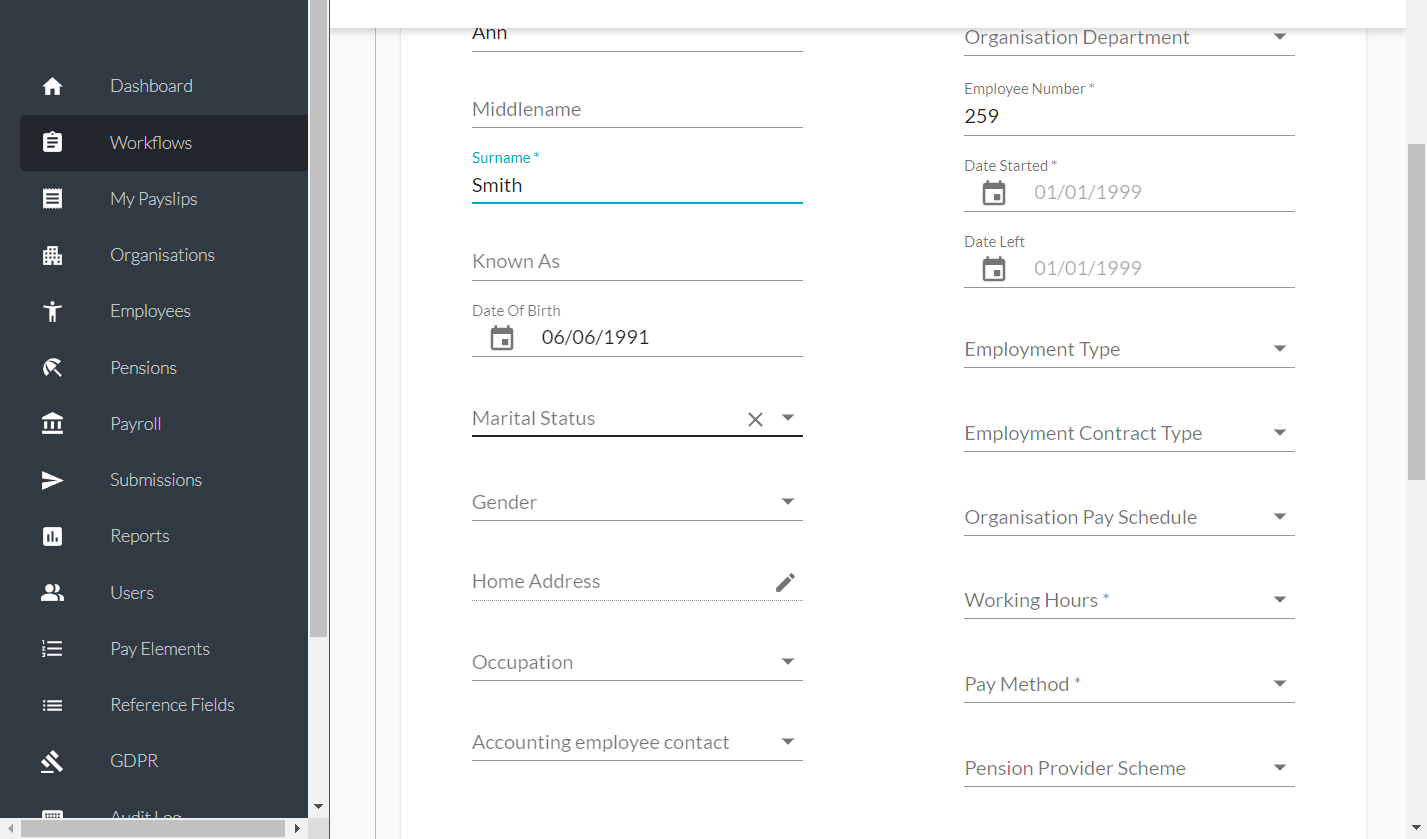Image resolution: width=1427 pixels, height=839 pixels.
Task: Click the Organisations building icon
Action: 53,255
